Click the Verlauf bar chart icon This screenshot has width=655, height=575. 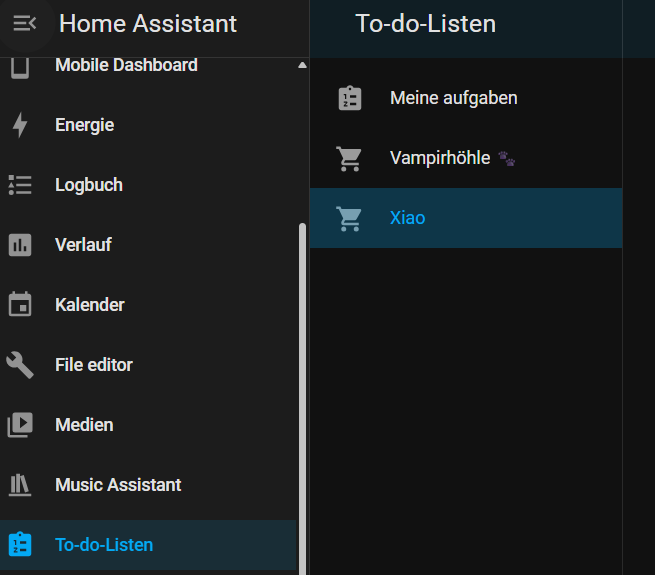(x=20, y=245)
